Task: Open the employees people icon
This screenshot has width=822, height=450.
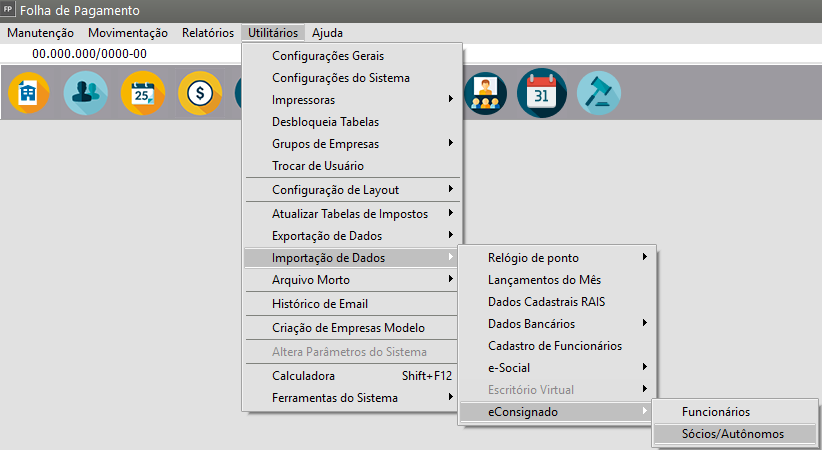Action: [x=85, y=94]
